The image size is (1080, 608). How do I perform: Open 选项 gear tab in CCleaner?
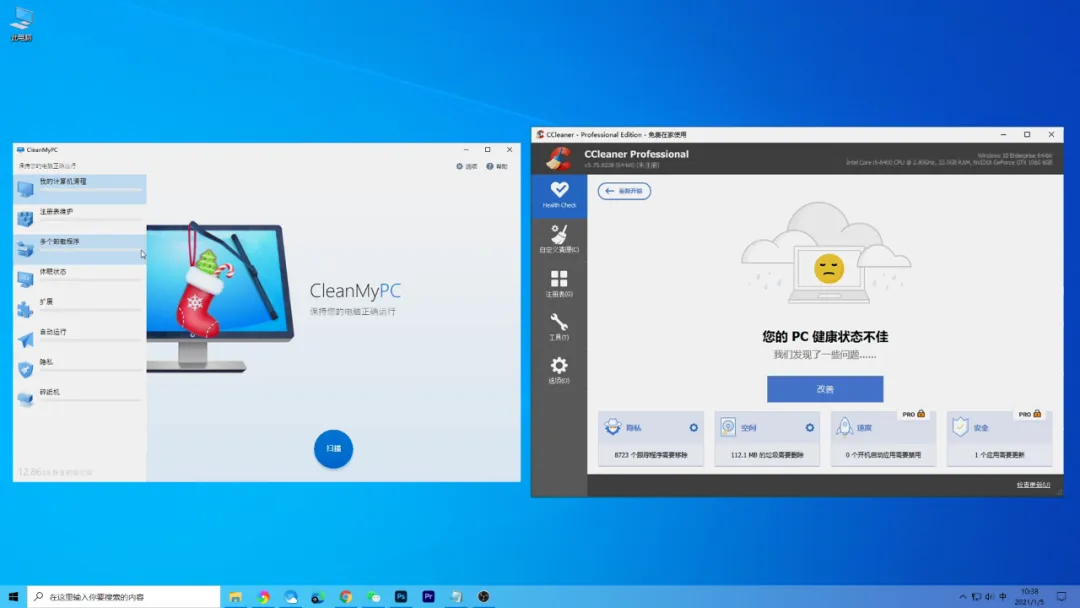coord(559,370)
